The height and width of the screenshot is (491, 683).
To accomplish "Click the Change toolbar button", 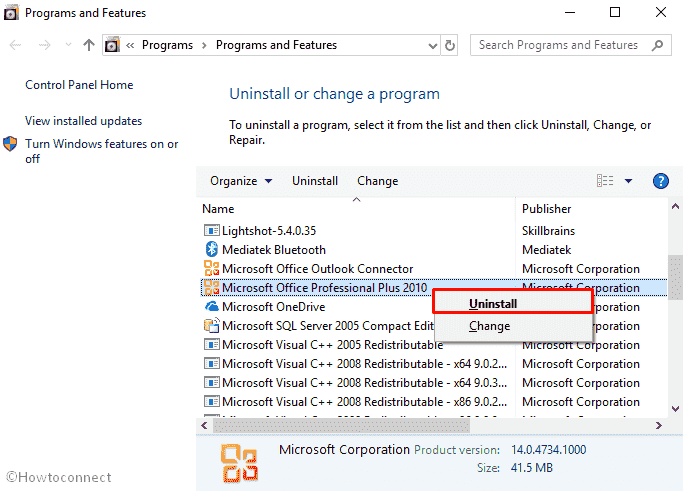I will [377, 181].
